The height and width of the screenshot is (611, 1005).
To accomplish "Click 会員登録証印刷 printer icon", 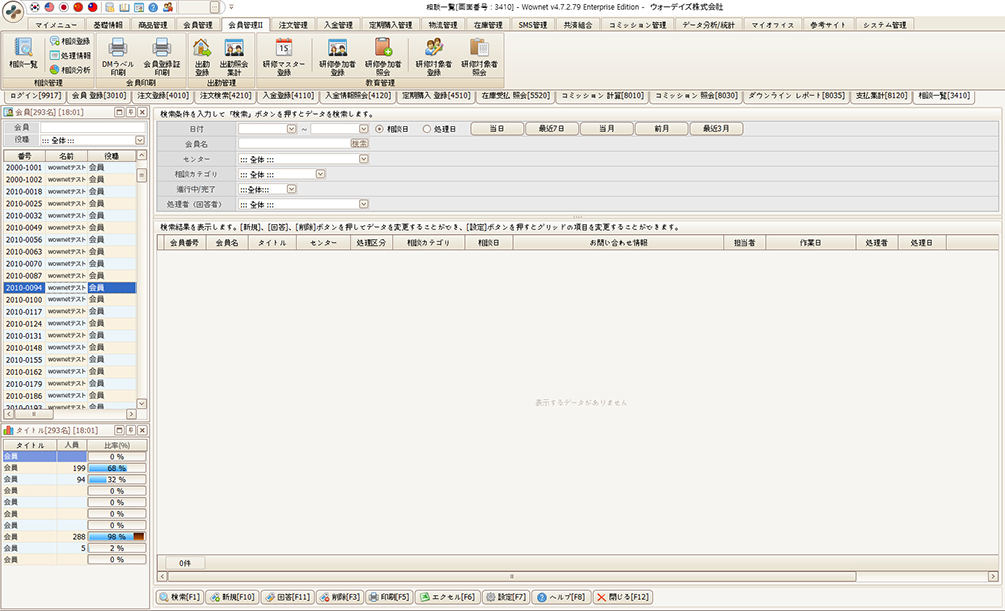I will [x=162, y=56].
